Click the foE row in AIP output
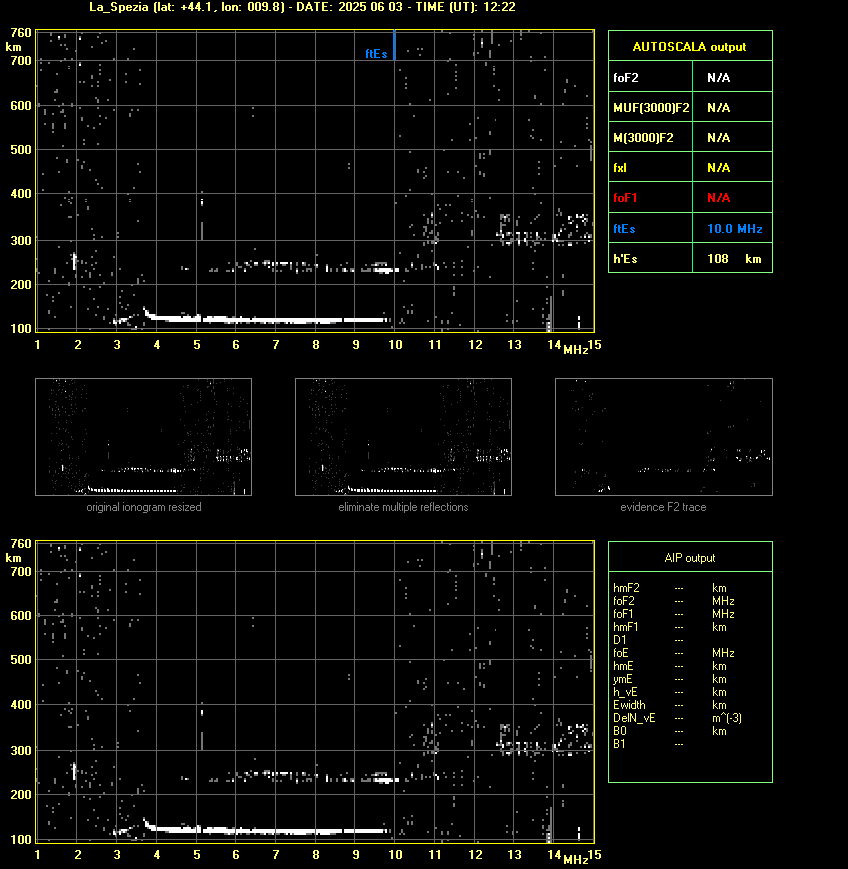 point(673,653)
